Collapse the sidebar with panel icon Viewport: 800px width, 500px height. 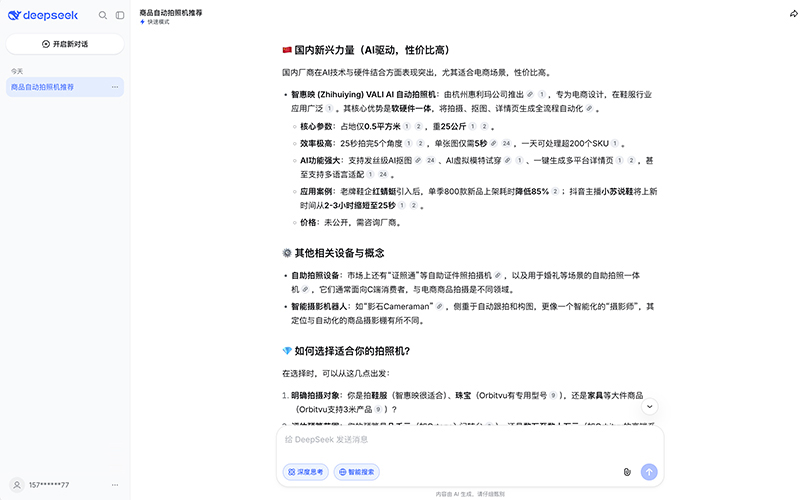[x=120, y=15]
